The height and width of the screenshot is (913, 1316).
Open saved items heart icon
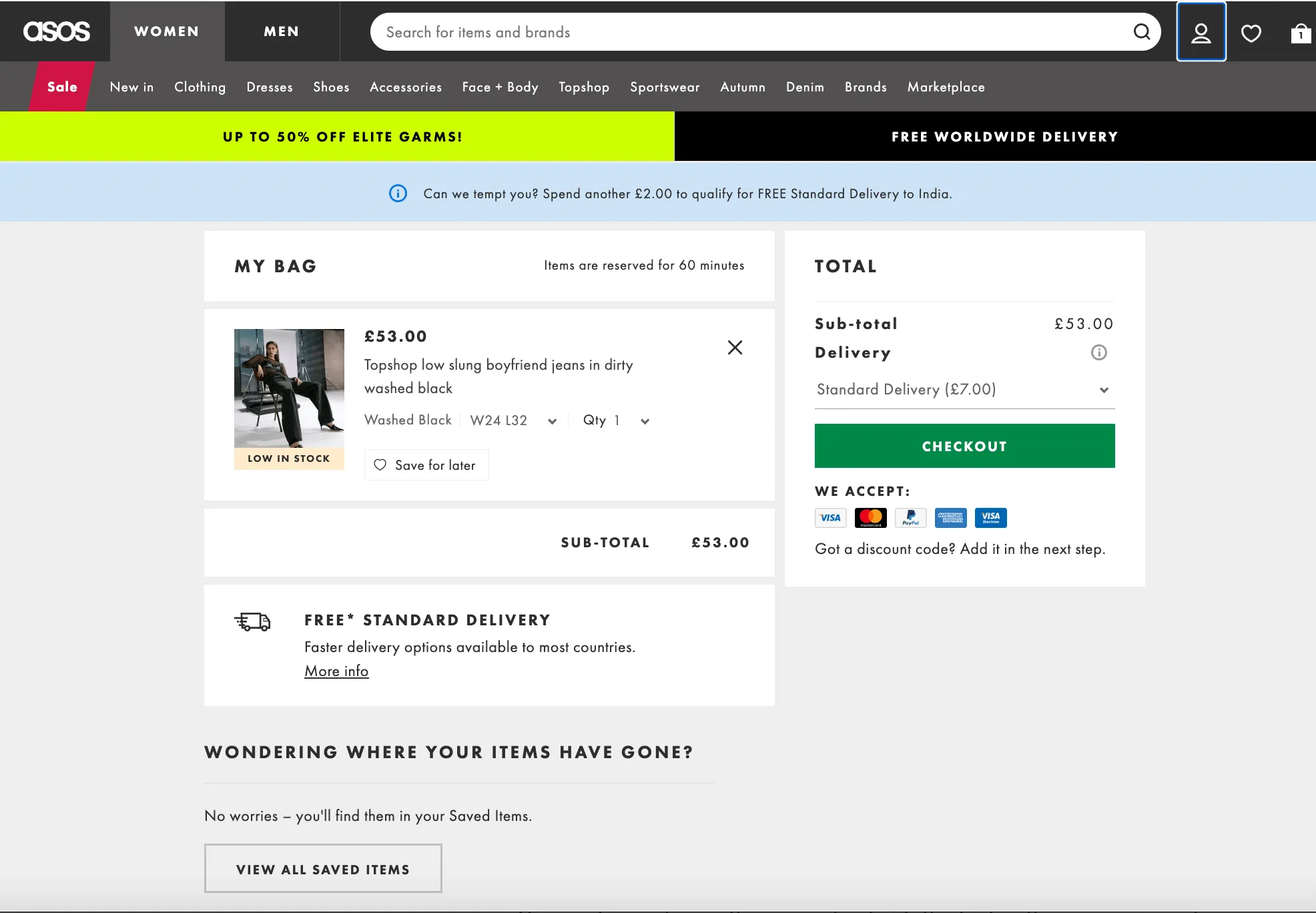tap(1251, 31)
